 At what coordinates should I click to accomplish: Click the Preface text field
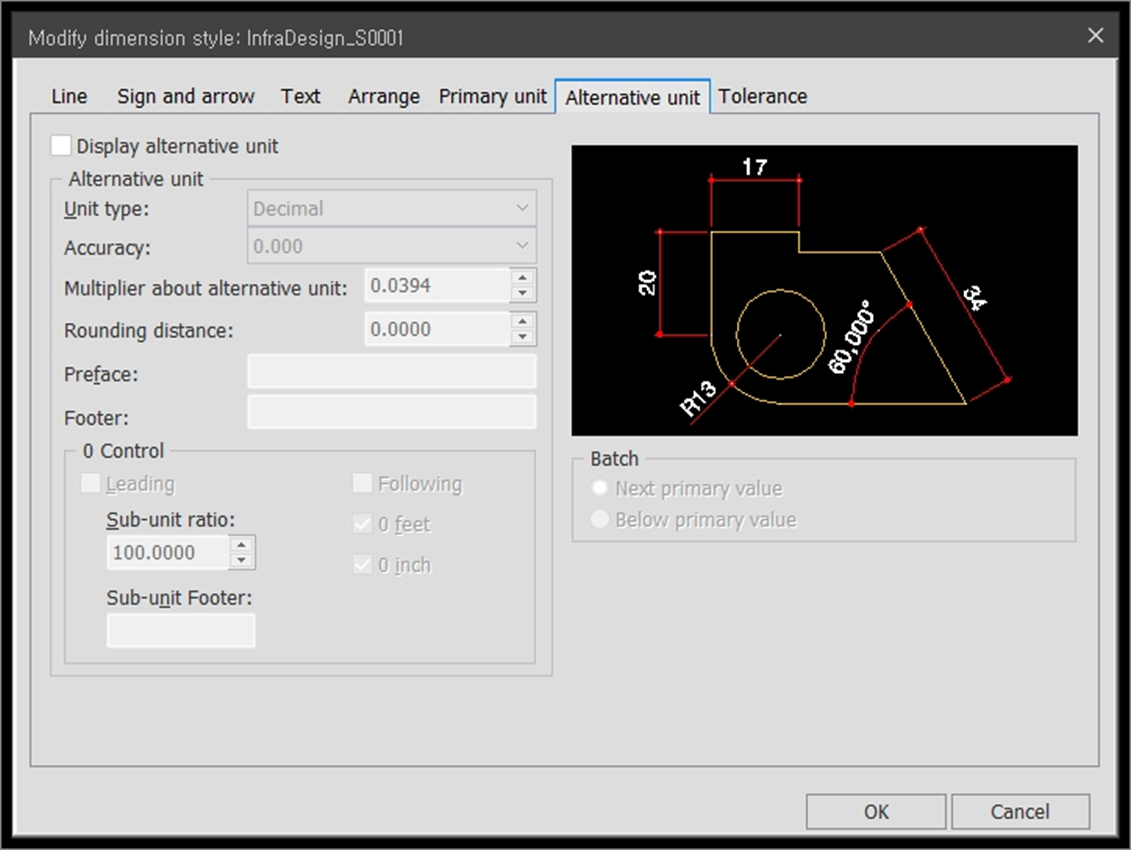click(x=391, y=372)
